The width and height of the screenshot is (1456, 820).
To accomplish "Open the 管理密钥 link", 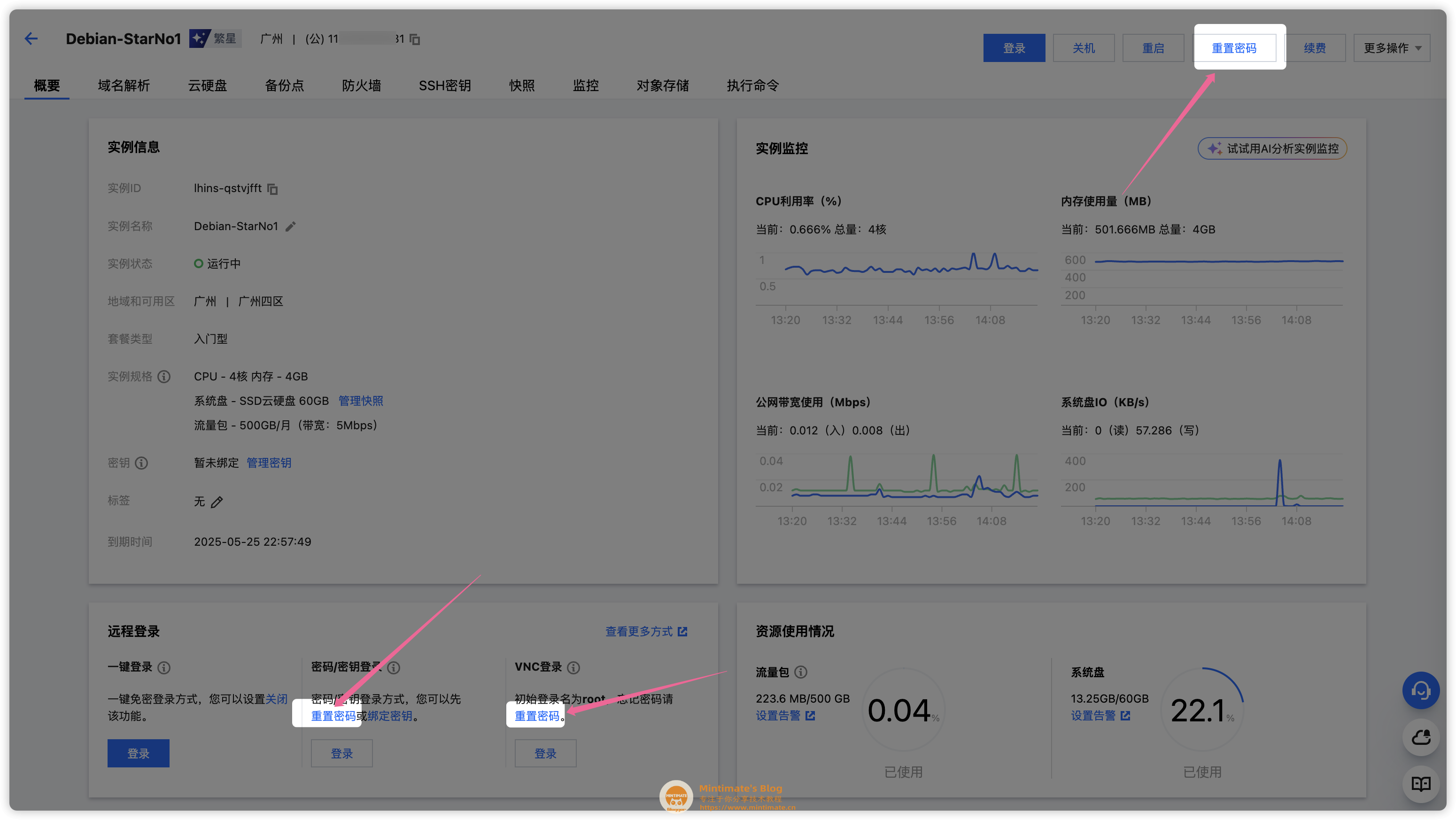I will pyautogui.click(x=269, y=464).
